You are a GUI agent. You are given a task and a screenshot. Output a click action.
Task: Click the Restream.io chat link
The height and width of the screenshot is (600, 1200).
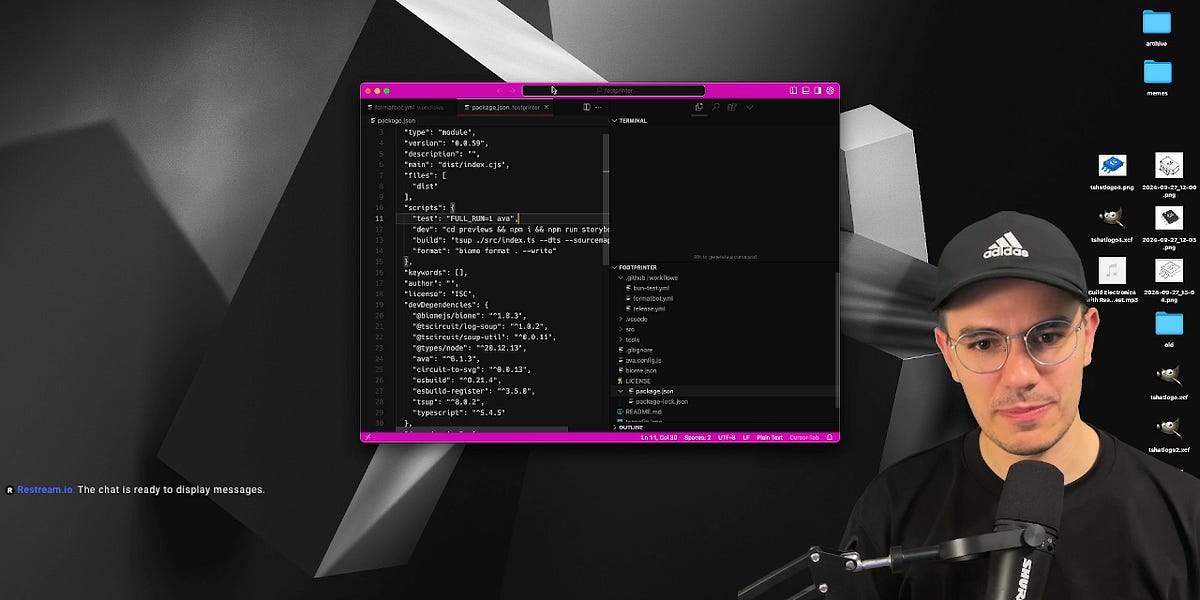[45, 490]
